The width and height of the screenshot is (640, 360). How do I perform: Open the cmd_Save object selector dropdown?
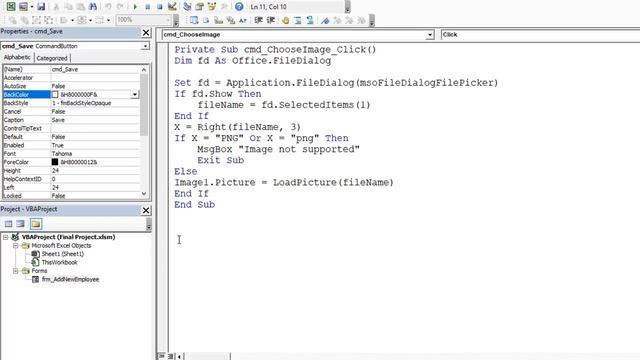(145, 46)
